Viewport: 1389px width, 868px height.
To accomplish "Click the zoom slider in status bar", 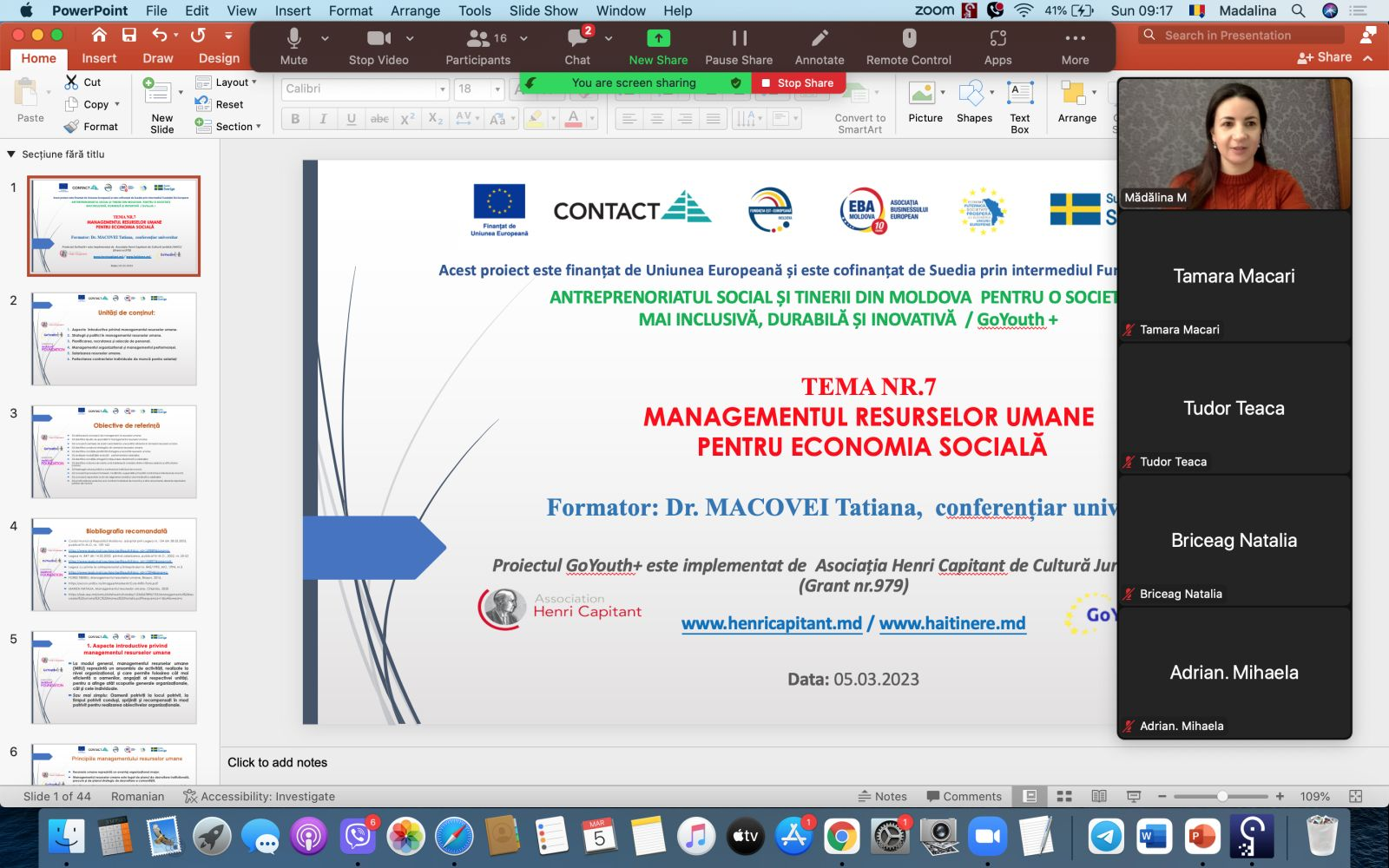I will pyautogui.click(x=1221, y=796).
